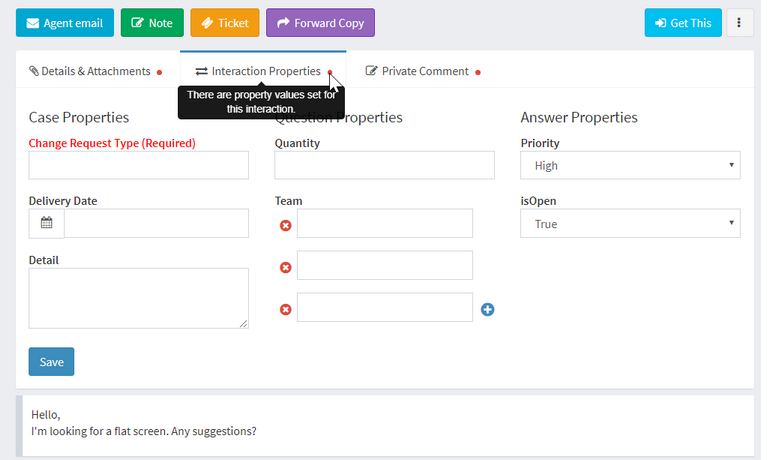This screenshot has width=767, height=460.
Task: Remove the third Team field entry
Action: coord(285,309)
